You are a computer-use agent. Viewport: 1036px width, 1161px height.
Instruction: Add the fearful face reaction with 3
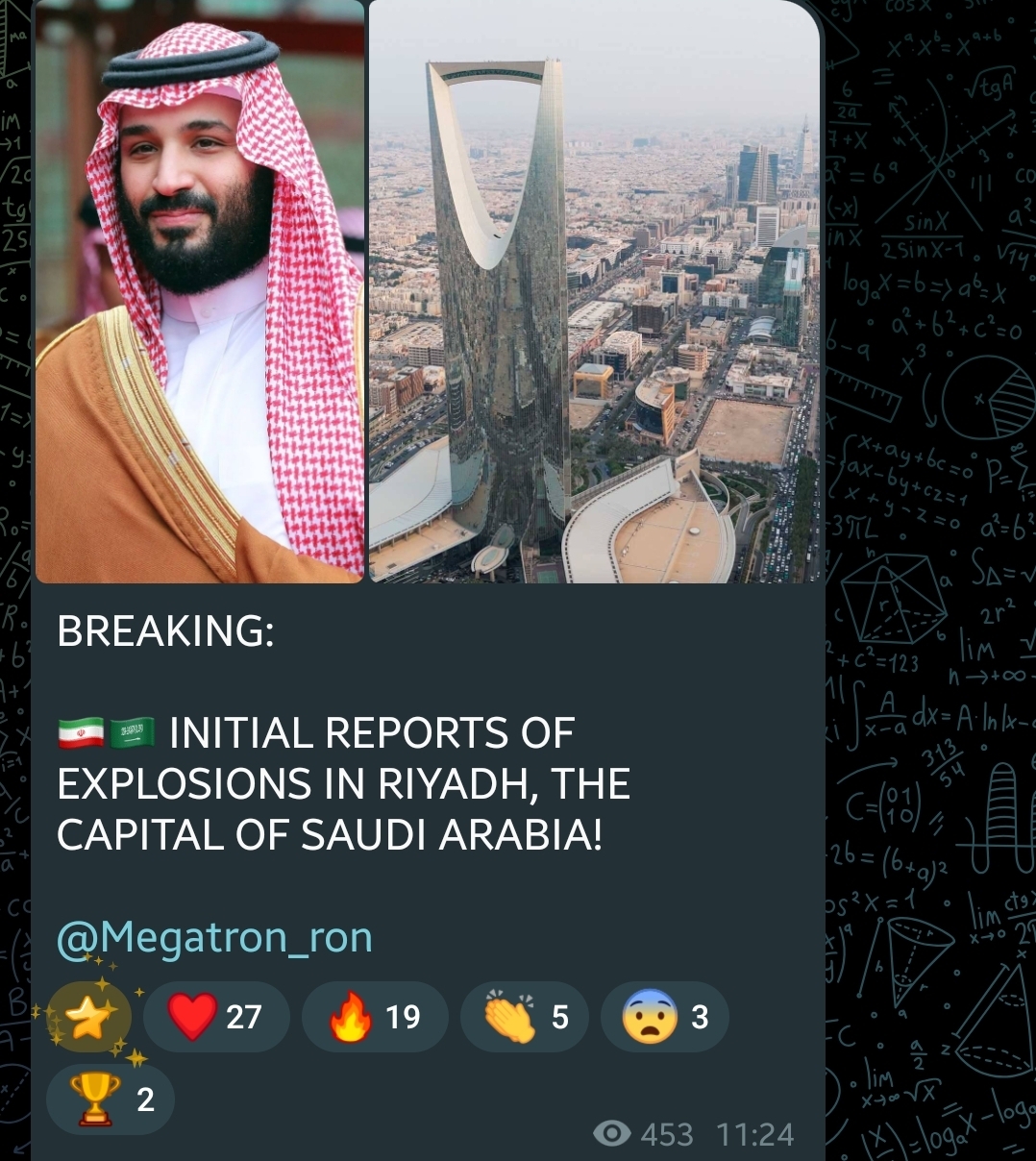click(x=665, y=1017)
